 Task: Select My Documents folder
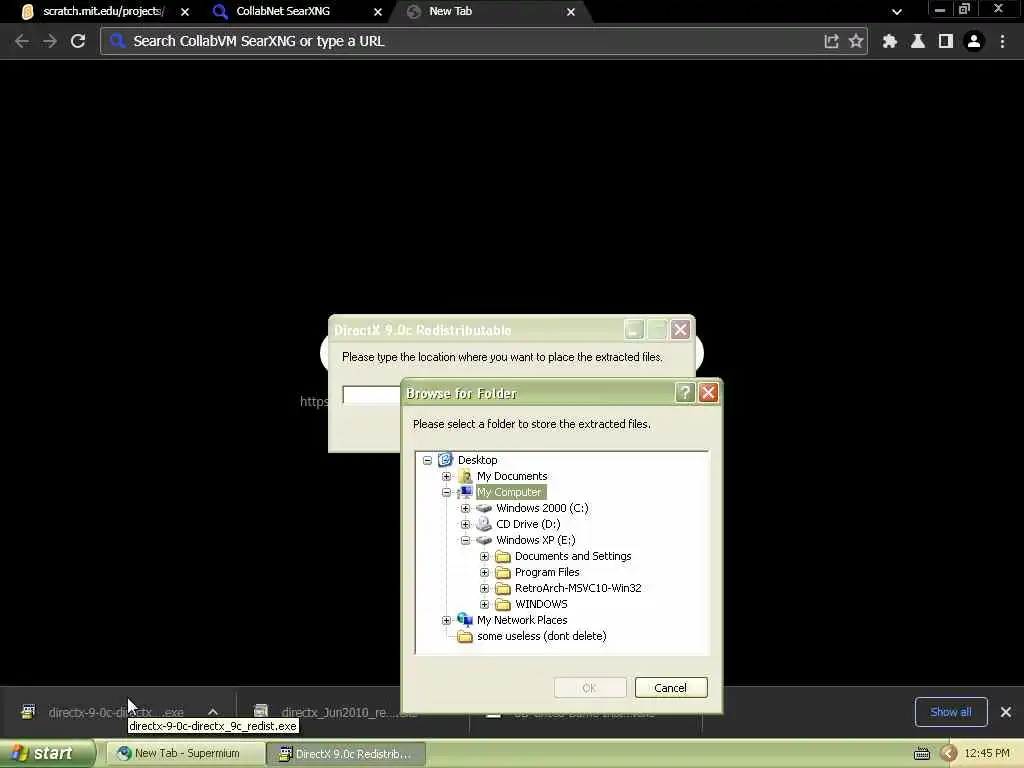512,476
